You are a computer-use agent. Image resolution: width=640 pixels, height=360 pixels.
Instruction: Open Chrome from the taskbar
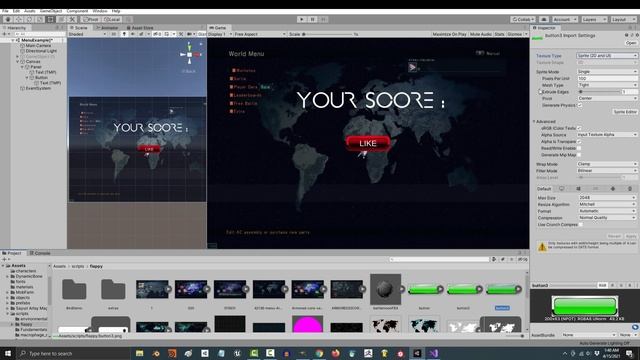pyautogui.click(x=319, y=353)
